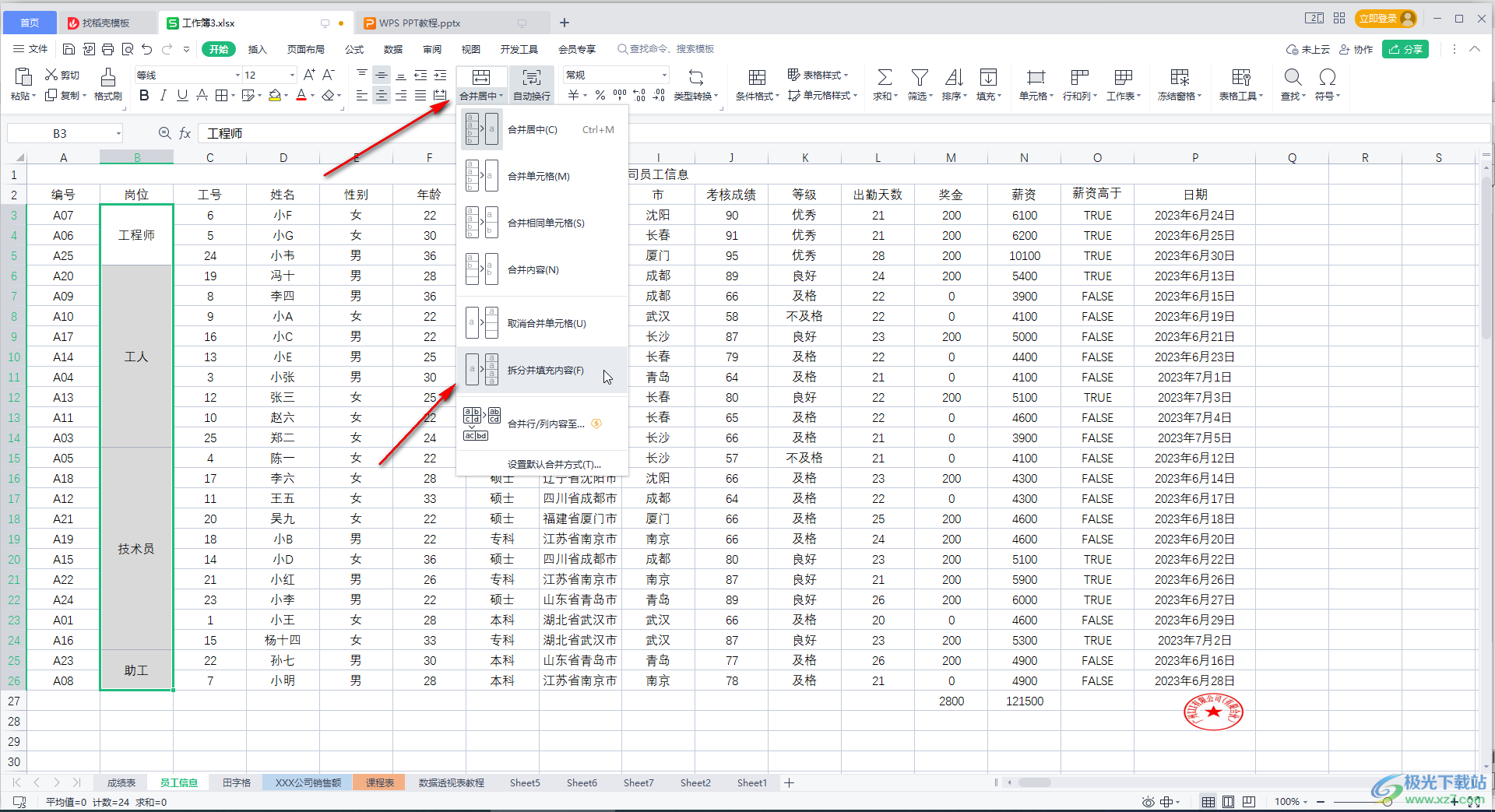Choose 合并相同单元格(S) menu item

[x=543, y=223]
